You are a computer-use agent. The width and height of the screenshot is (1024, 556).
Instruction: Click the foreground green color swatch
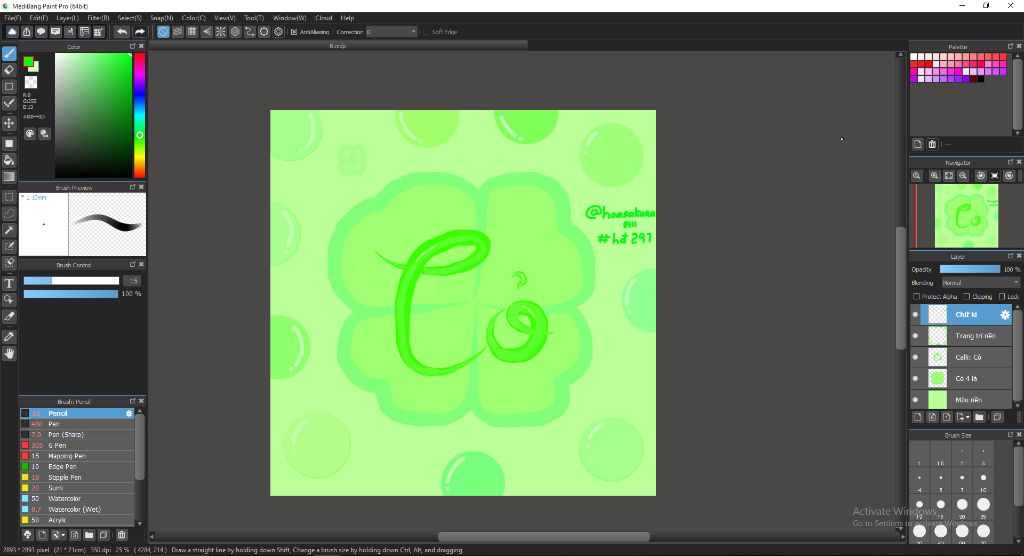coord(28,62)
